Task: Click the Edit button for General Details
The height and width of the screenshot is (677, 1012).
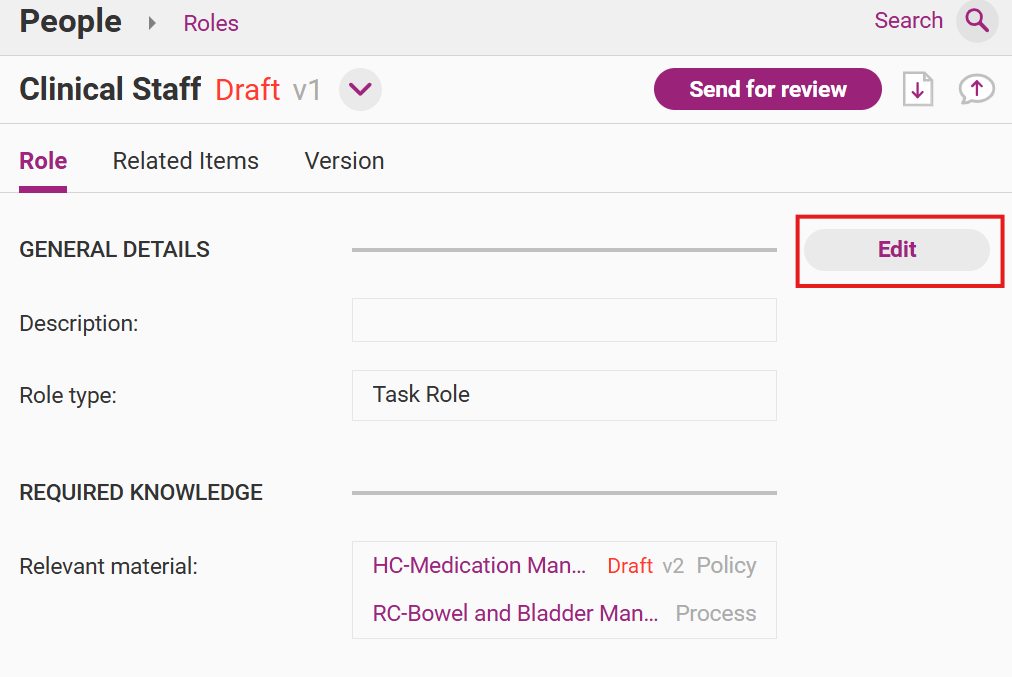Action: tap(896, 250)
